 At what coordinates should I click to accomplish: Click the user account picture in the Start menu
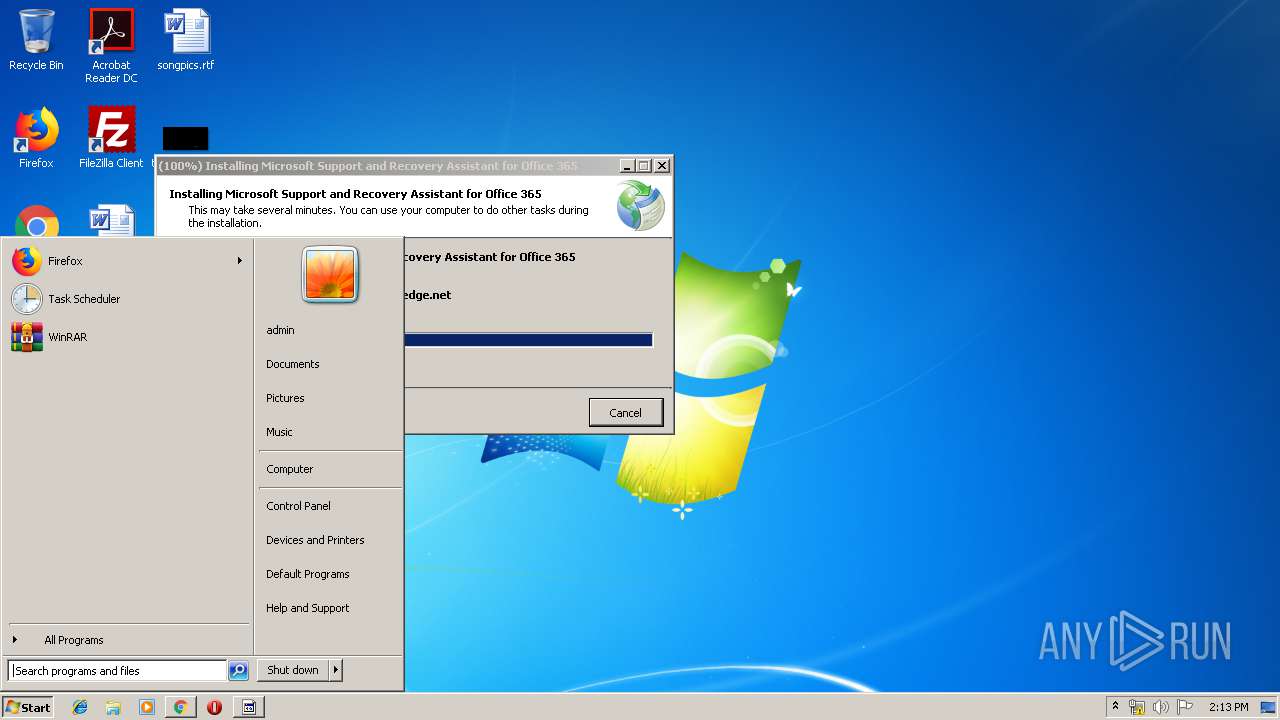[330, 275]
